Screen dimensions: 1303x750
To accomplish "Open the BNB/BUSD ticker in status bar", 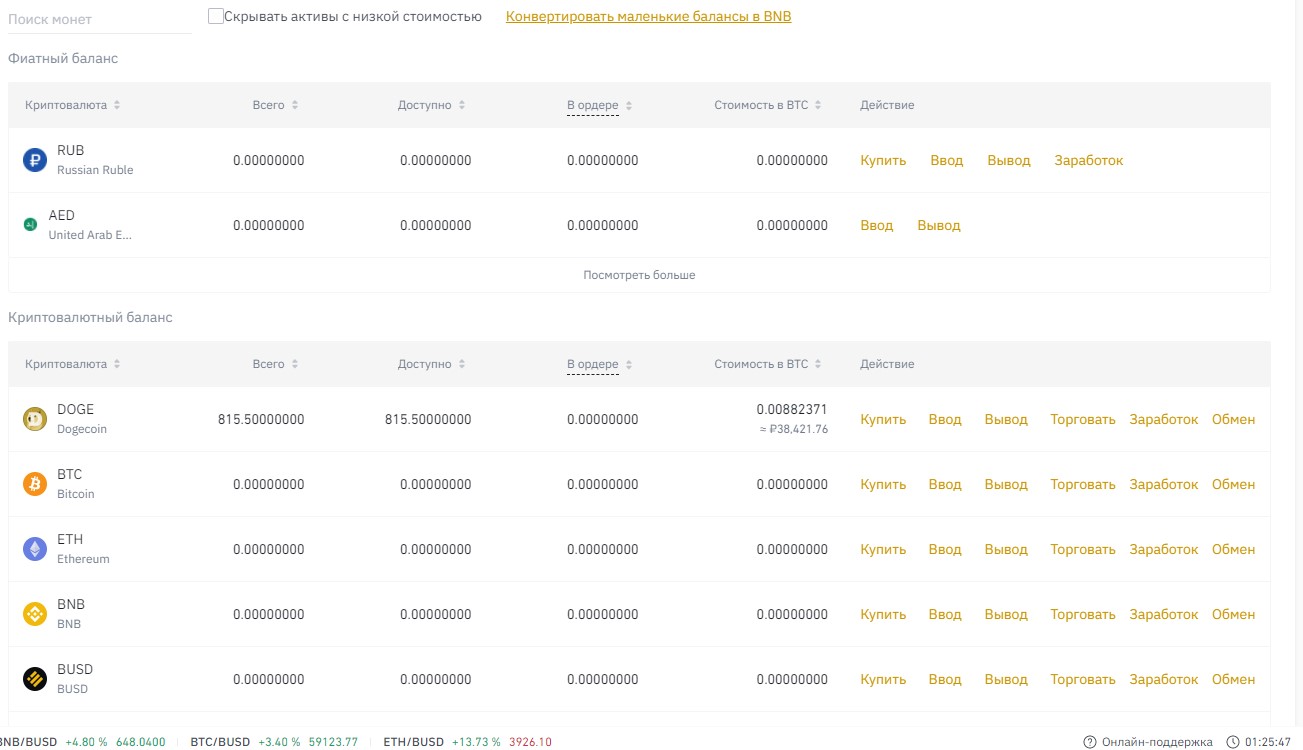I will click(x=82, y=742).
